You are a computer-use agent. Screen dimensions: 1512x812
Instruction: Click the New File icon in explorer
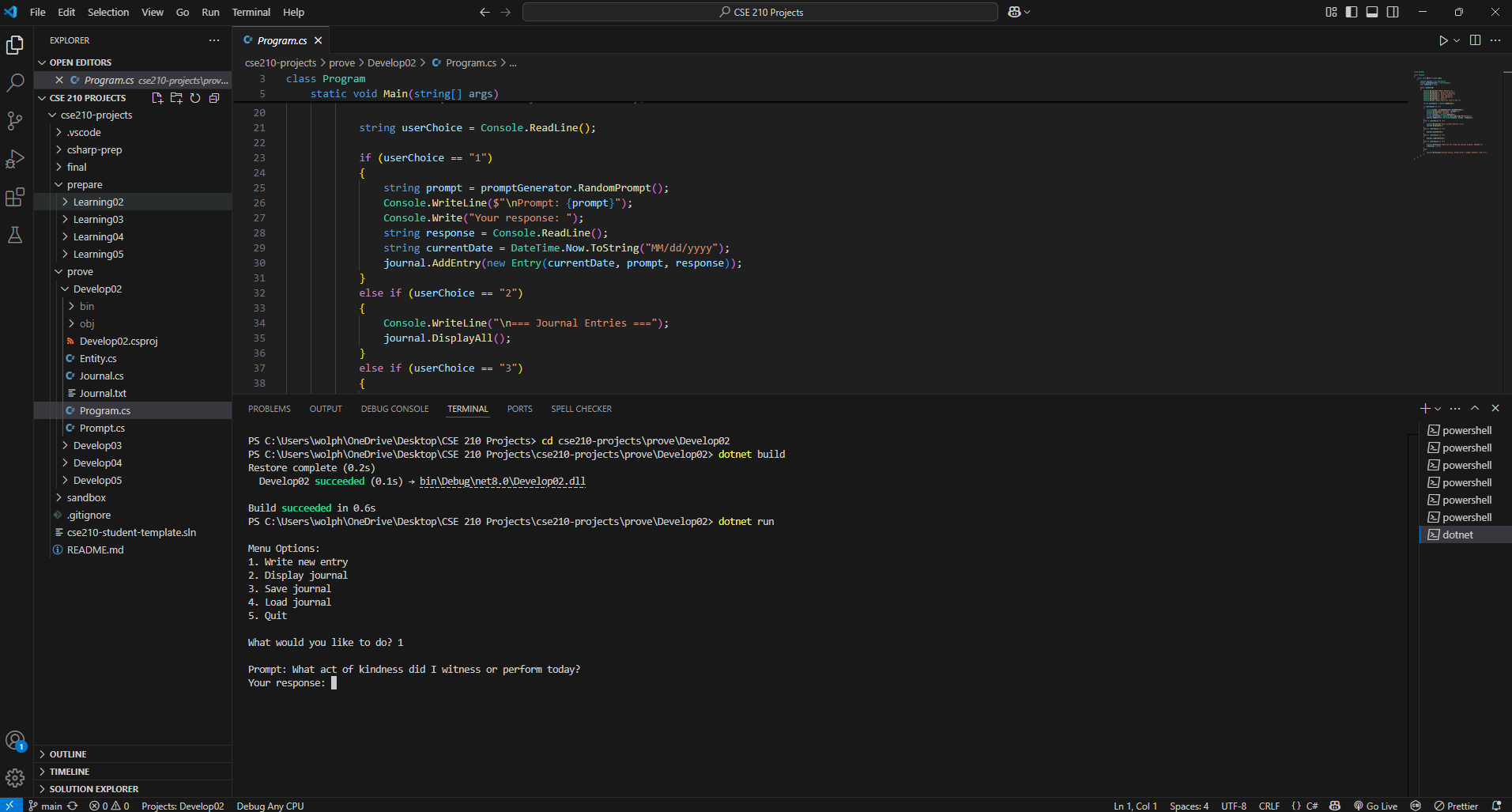click(157, 98)
